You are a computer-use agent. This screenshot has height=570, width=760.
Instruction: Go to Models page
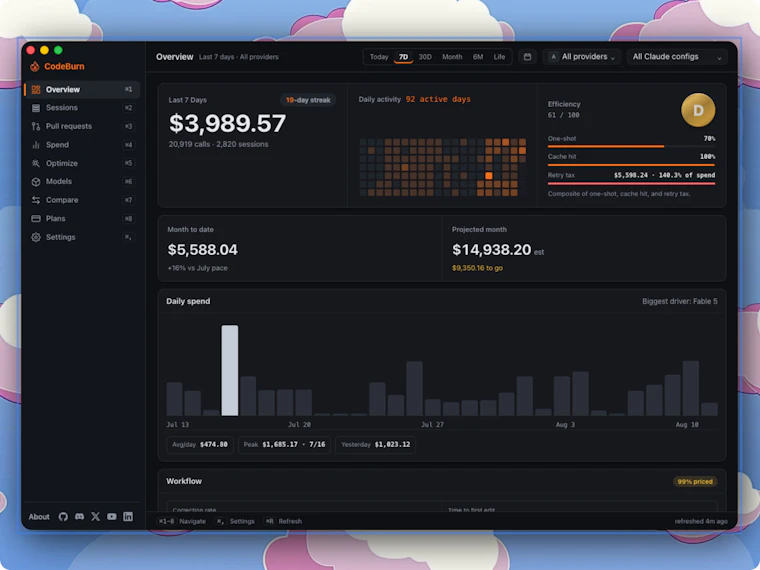click(82, 181)
